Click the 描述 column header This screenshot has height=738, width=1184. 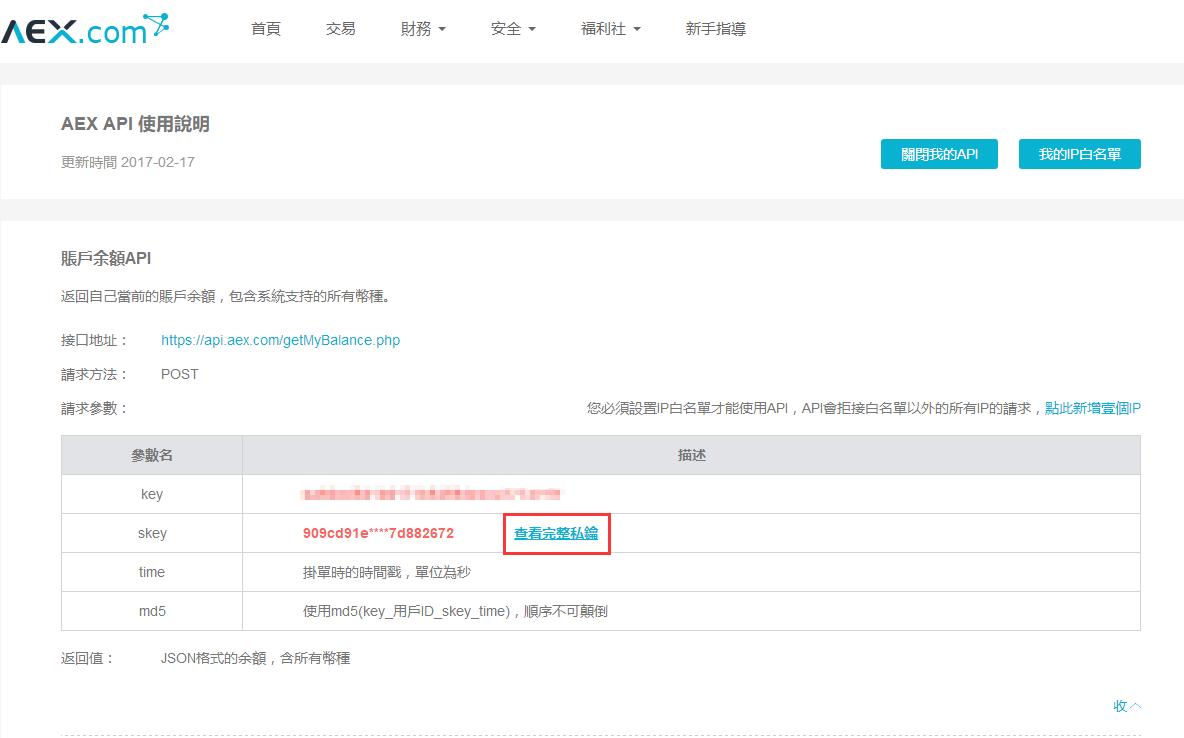click(x=691, y=455)
